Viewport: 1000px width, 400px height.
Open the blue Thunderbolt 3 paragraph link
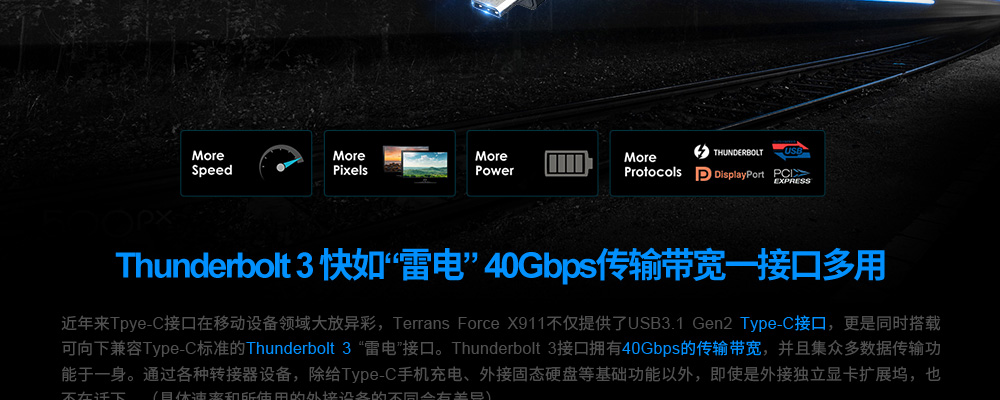coord(298,349)
